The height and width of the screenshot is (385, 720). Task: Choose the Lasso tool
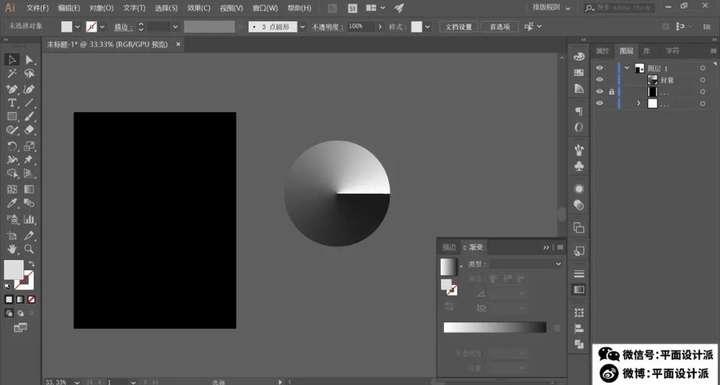[x=29, y=74]
